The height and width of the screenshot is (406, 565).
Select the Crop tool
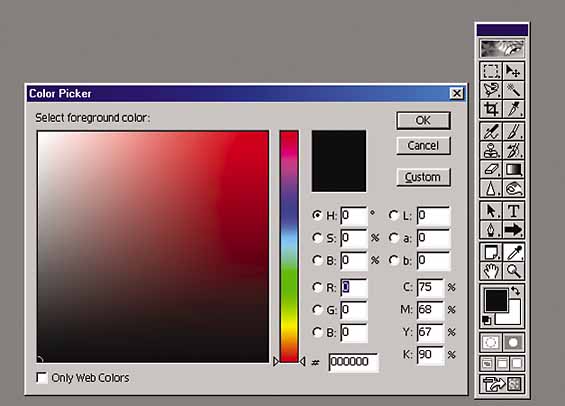[491, 108]
